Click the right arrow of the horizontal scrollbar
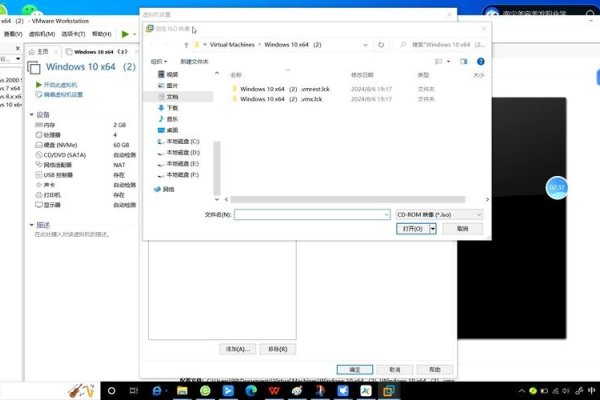The image size is (600, 400). pos(487,199)
